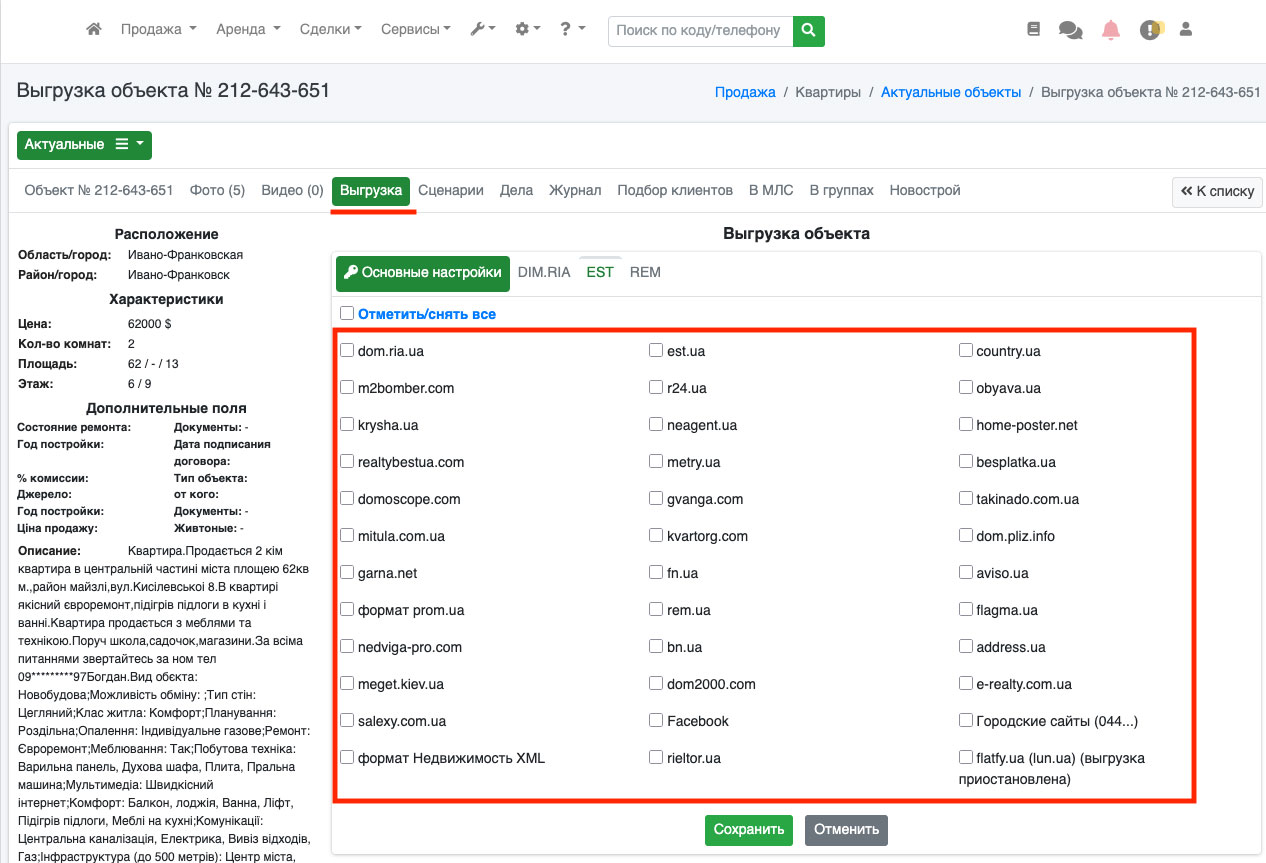The width and height of the screenshot is (1266, 863).
Task: Select the DIM.RIA settings tab
Action: tap(544, 272)
